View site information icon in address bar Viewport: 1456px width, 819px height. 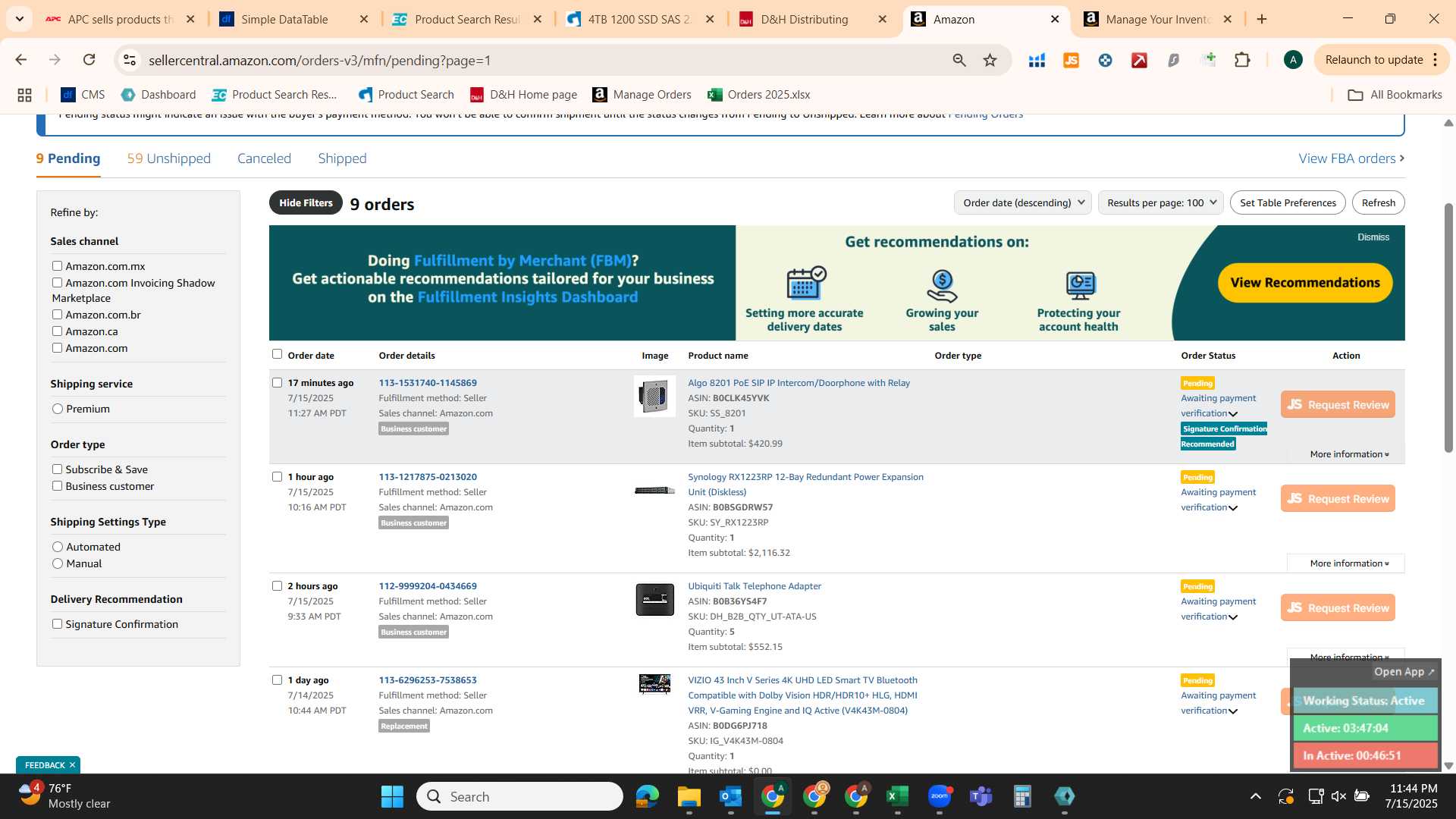tap(130, 60)
